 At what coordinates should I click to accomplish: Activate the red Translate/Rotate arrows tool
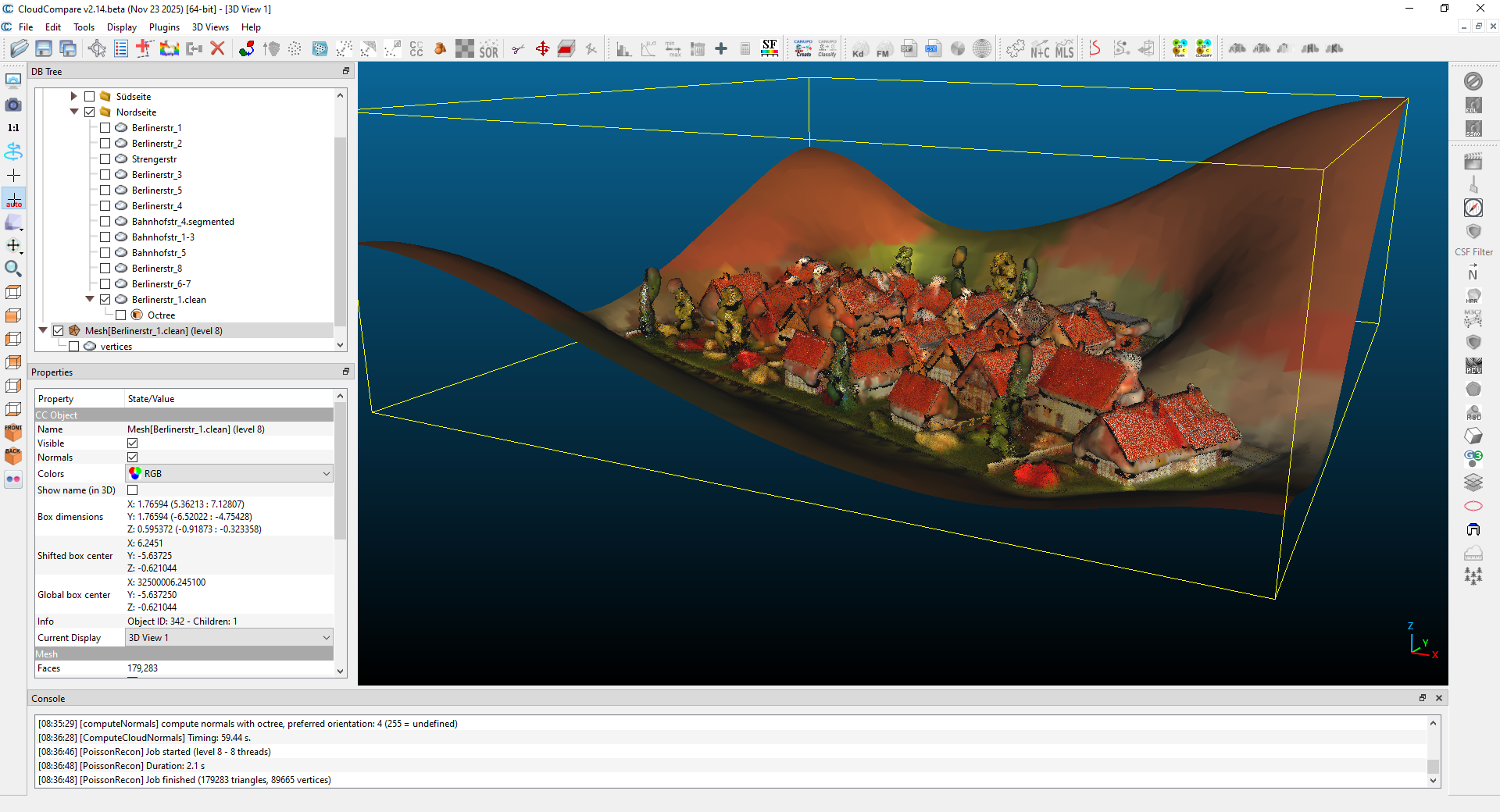click(x=542, y=49)
